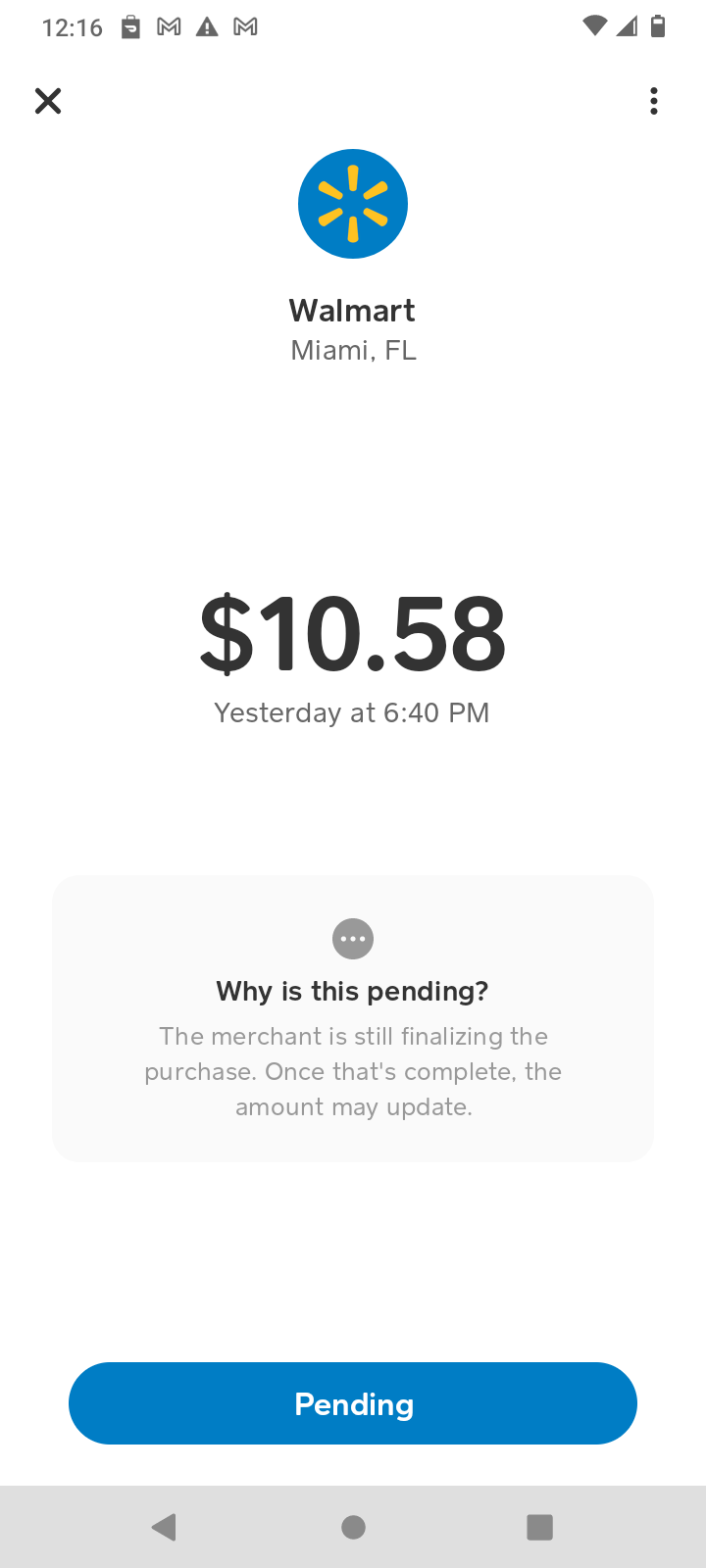
Task: Tap the "Why is this pending?" heading
Action: pyautogui.click(x=352, y=991)
